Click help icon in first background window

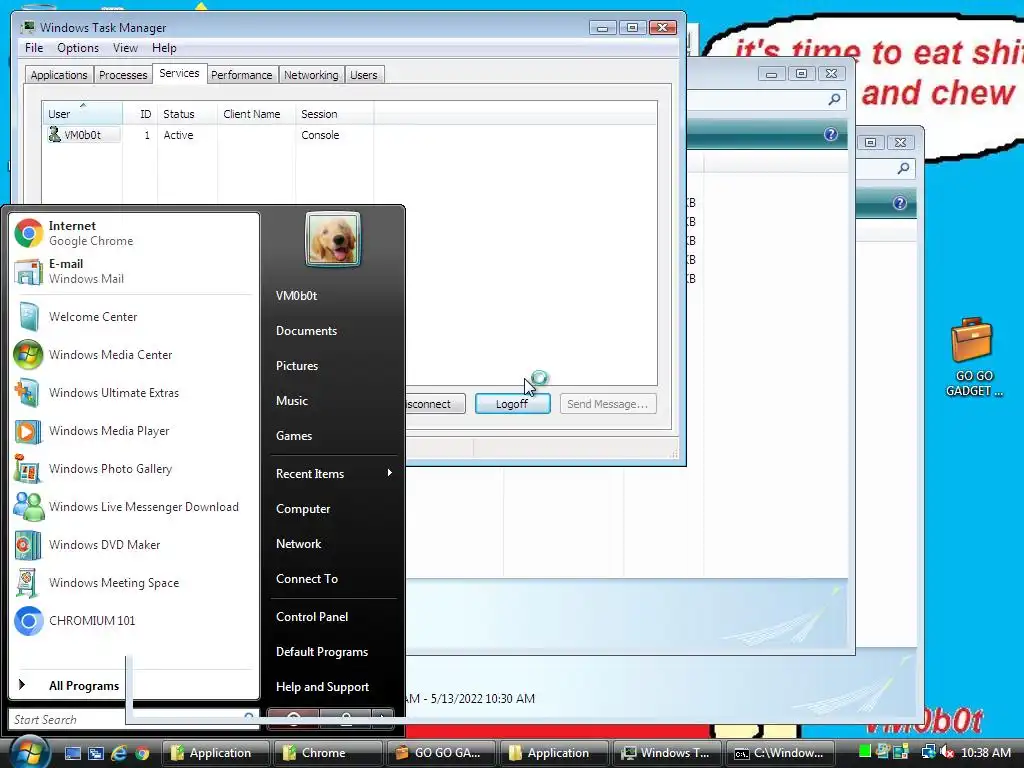pyautogui.click(x=831, y=135)
